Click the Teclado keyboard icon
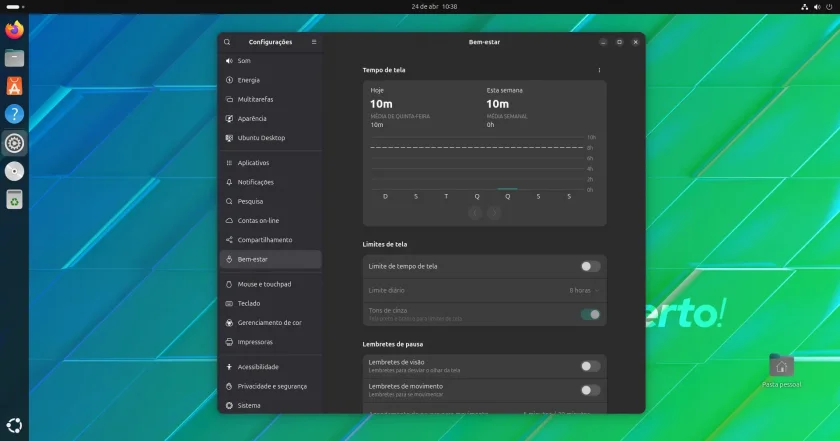 pyautogui.click(x=229, y=304)
